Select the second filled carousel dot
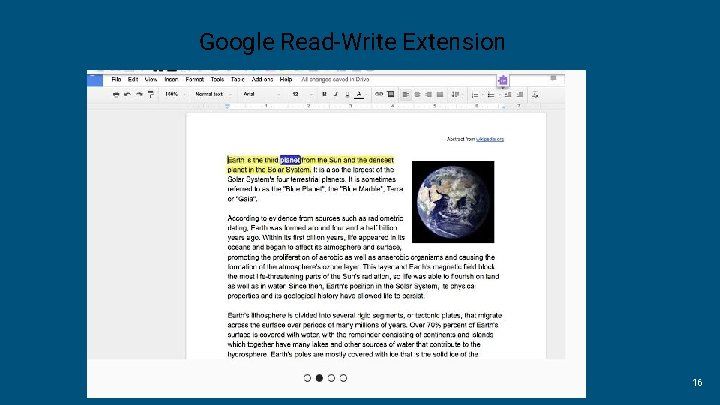720x405 pixels. (x=319, y=378)
